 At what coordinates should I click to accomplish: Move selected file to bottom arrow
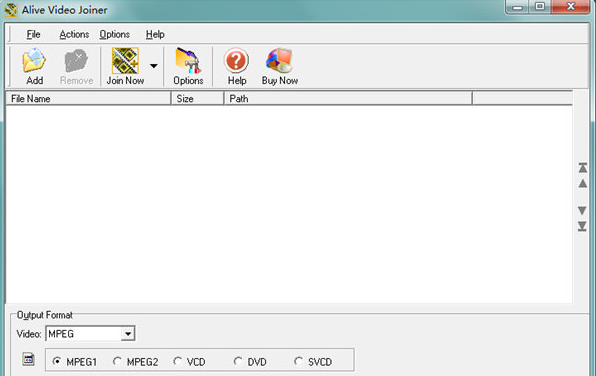(582, 226)
